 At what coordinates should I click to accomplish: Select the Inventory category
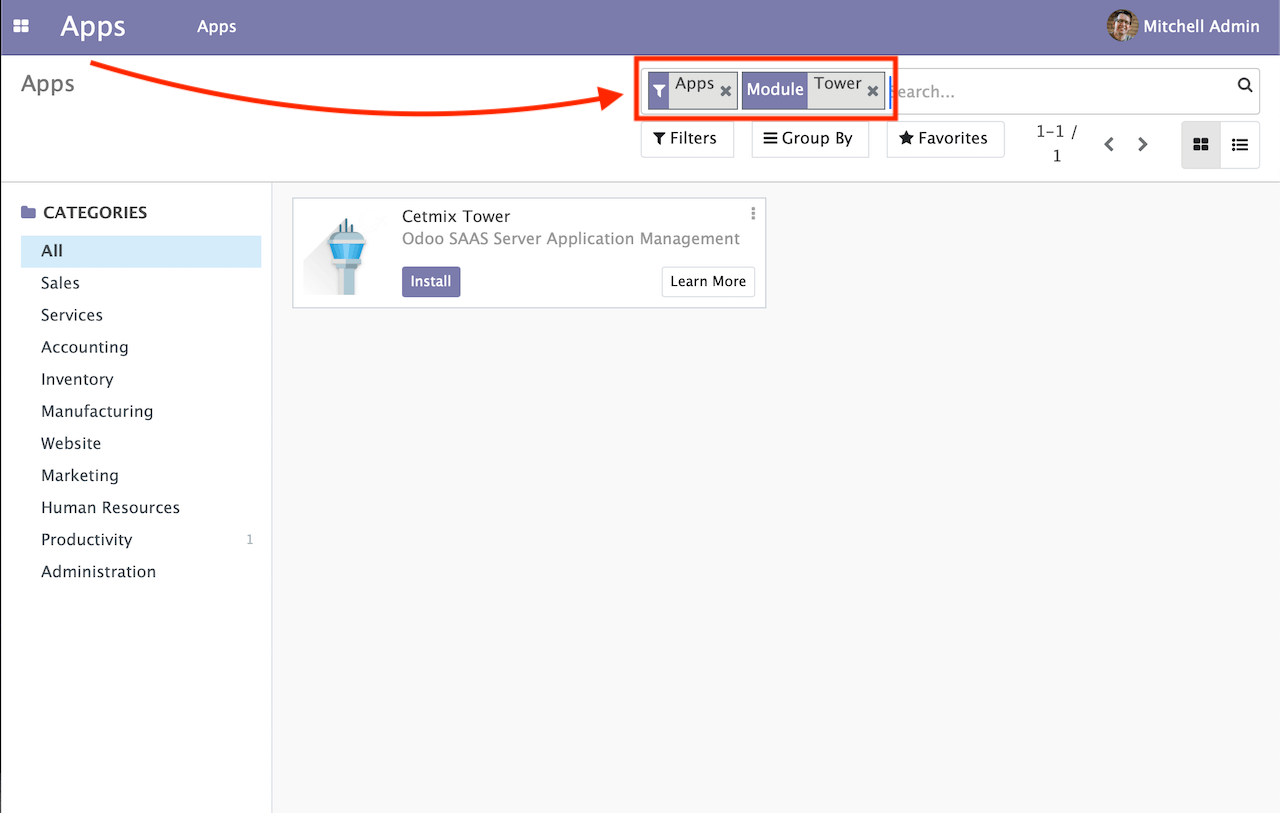[141, 379]
